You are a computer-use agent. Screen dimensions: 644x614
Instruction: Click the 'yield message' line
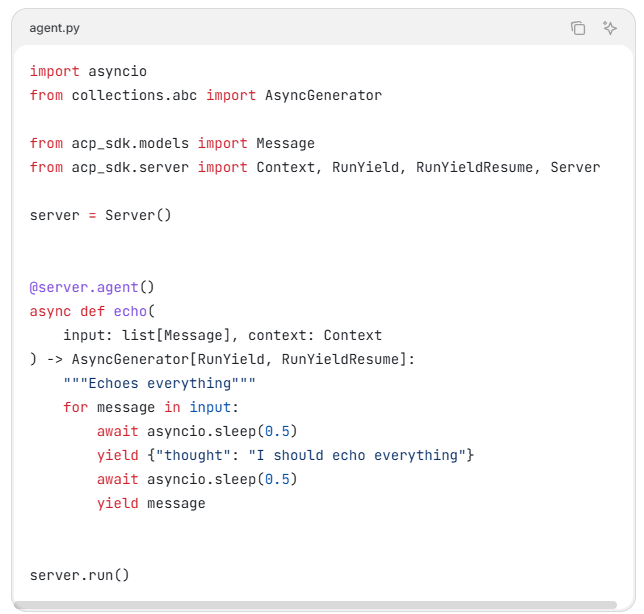[x=151, y=503]
